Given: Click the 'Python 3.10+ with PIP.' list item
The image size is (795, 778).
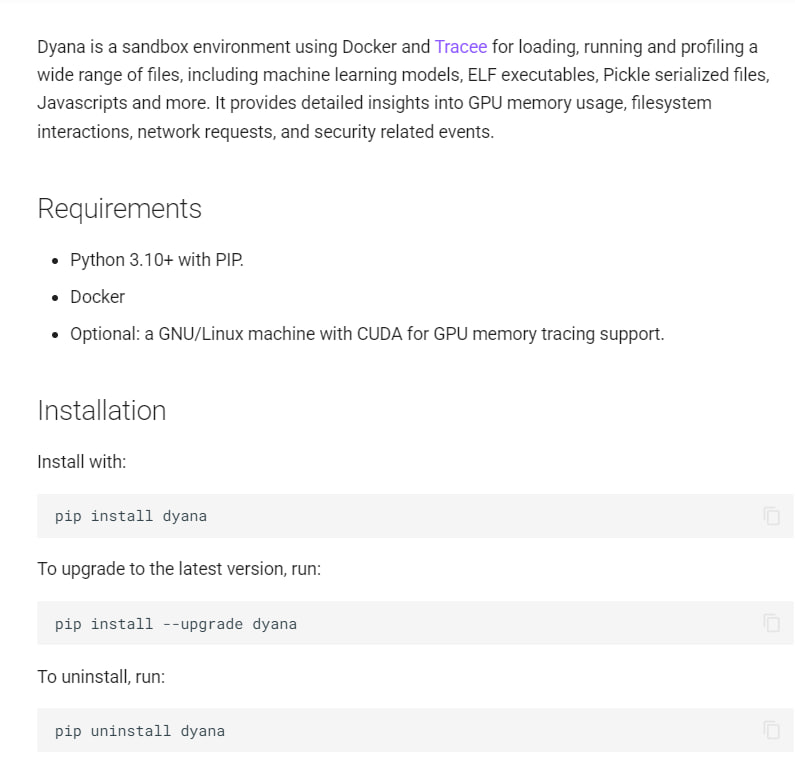Looking at the screenshot, I should pos(156,260).
